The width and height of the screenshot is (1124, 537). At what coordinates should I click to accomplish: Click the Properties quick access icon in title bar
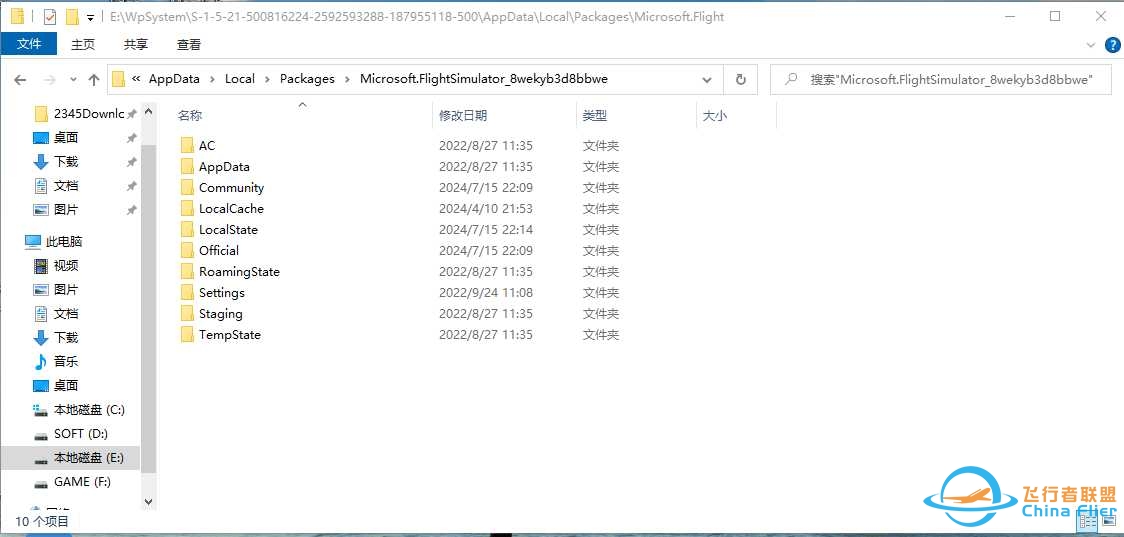pos(49,16)
